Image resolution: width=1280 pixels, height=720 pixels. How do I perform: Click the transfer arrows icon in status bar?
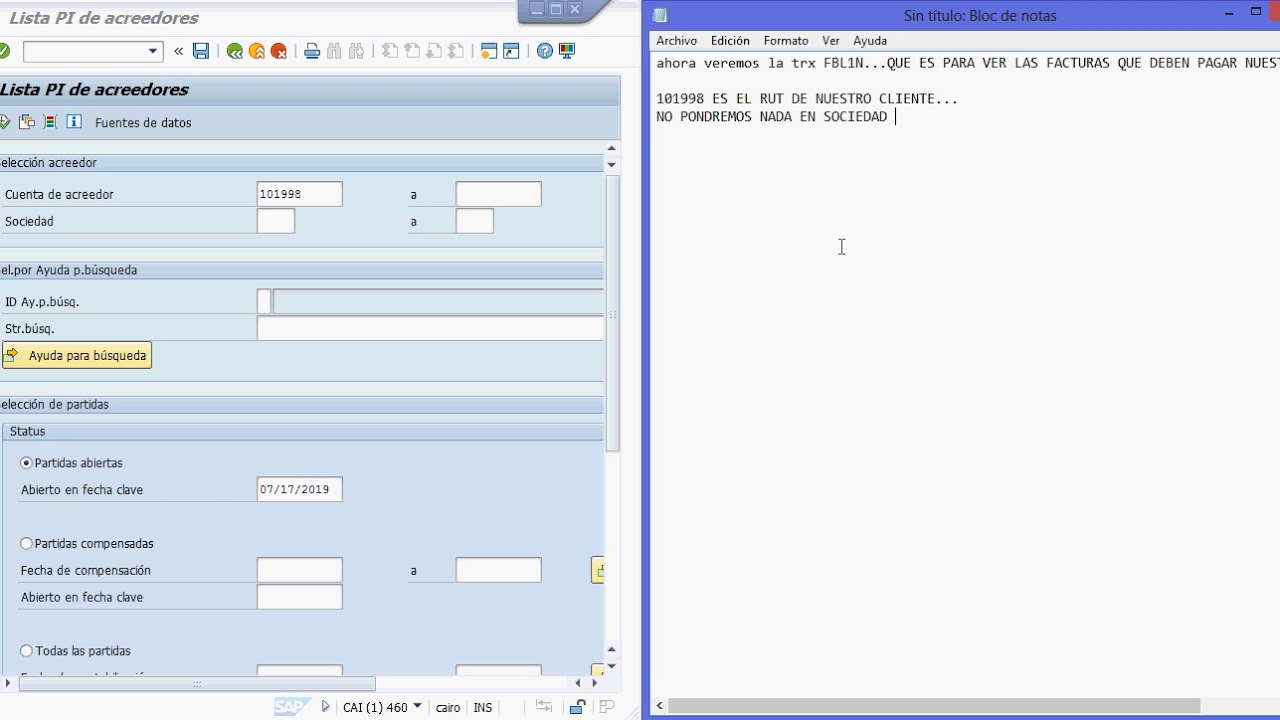(x=544, y=706)
